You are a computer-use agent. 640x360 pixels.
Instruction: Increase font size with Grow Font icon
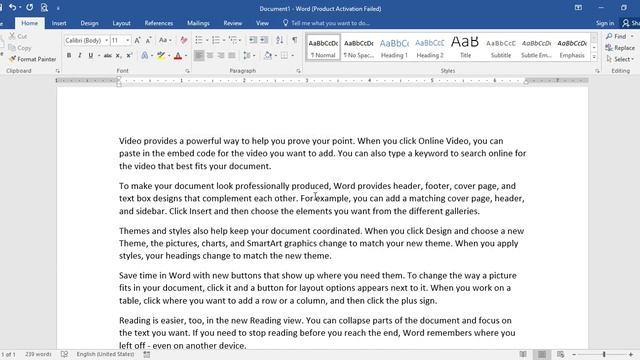138,40
